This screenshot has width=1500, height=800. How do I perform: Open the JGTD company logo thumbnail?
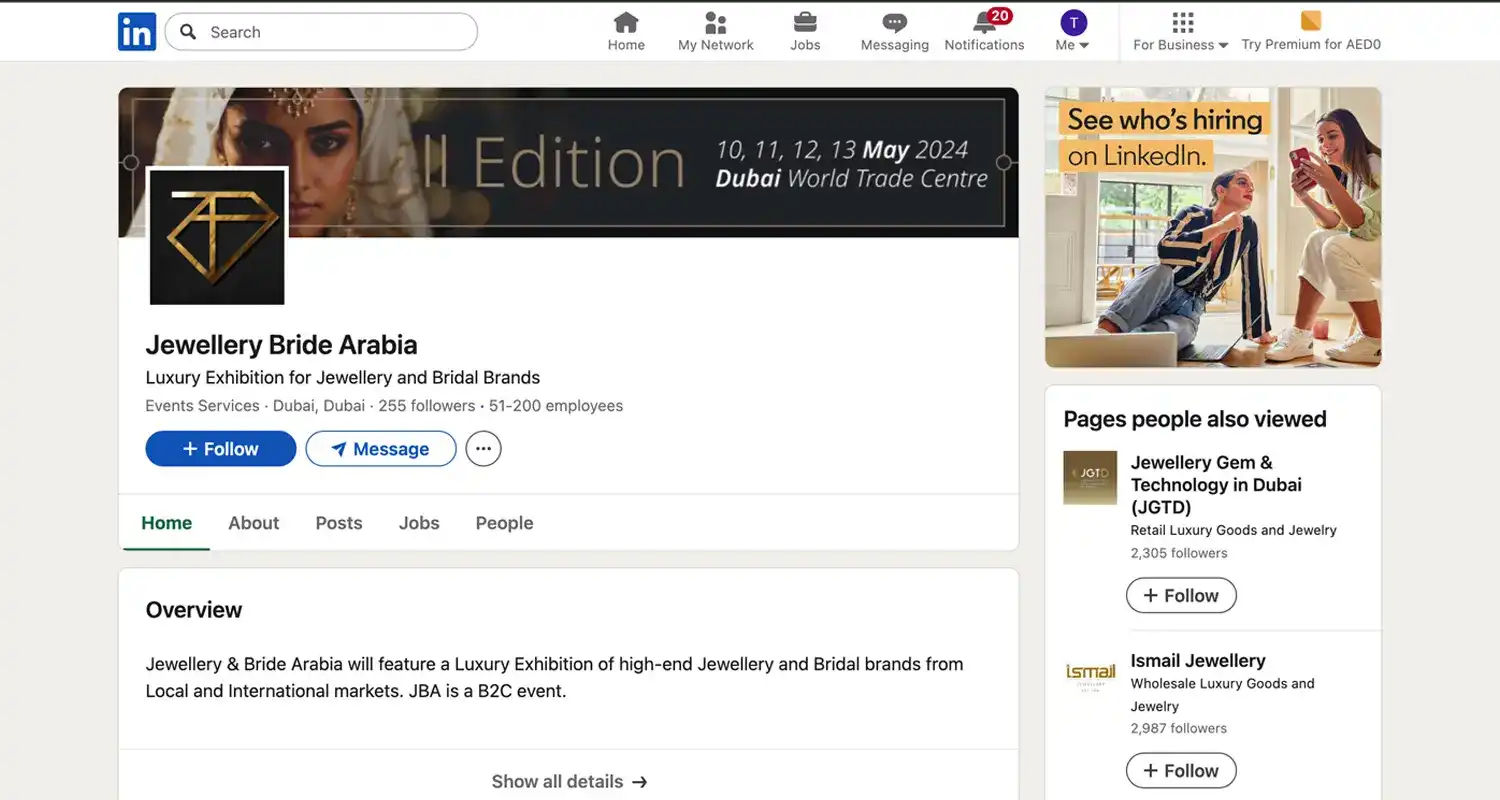[1090, 477]
